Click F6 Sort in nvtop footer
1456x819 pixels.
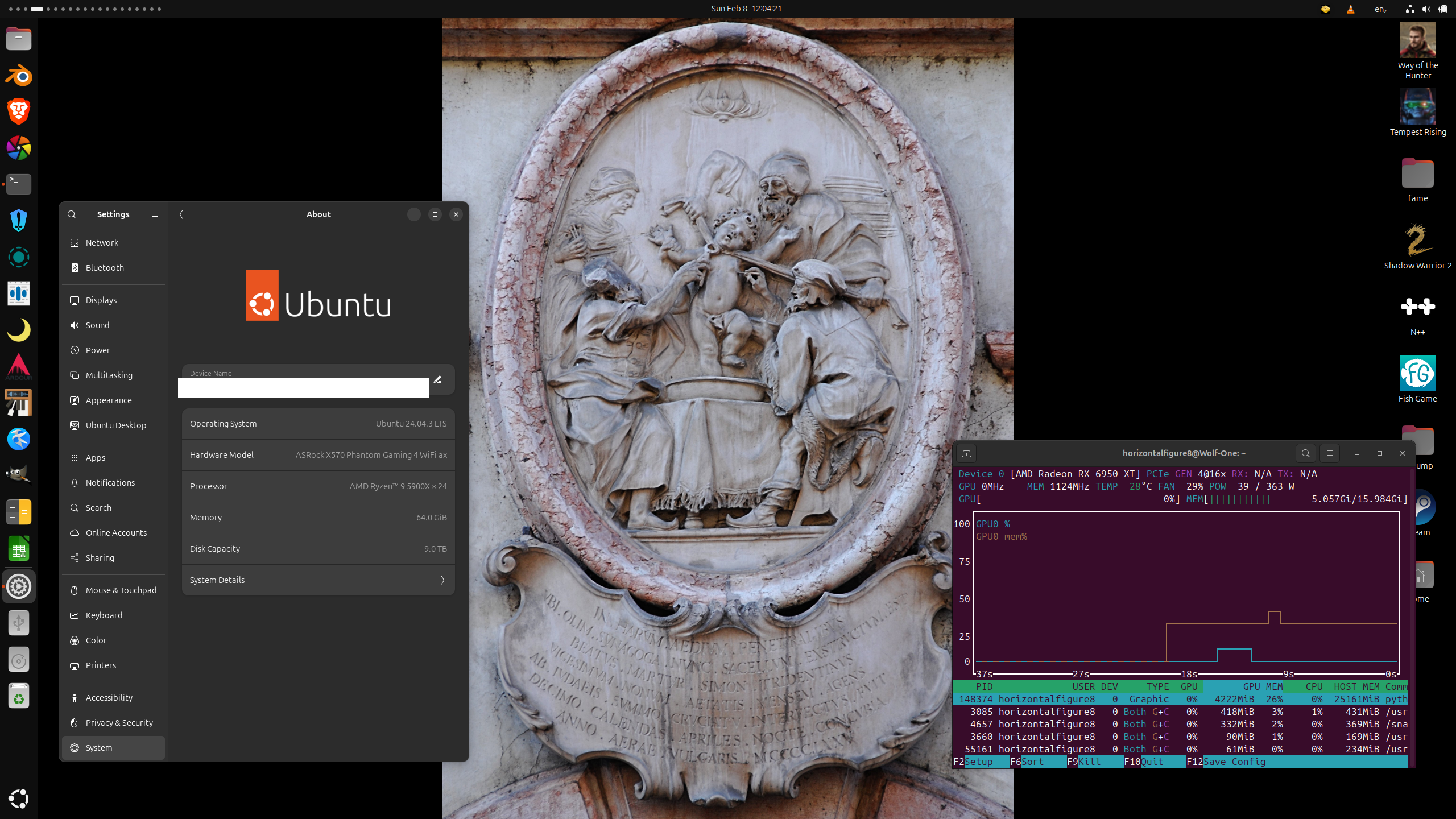click(x=1032, y=762)
